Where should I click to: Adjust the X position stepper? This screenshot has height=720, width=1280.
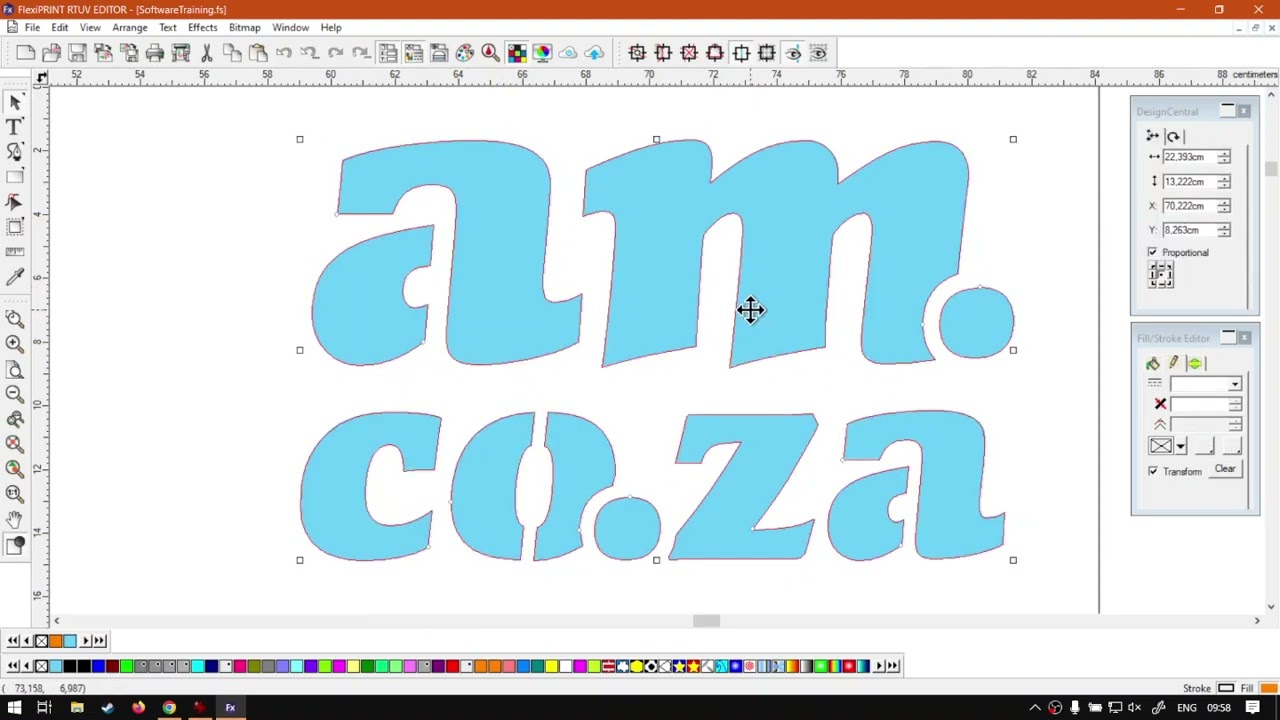[1224, 206]
